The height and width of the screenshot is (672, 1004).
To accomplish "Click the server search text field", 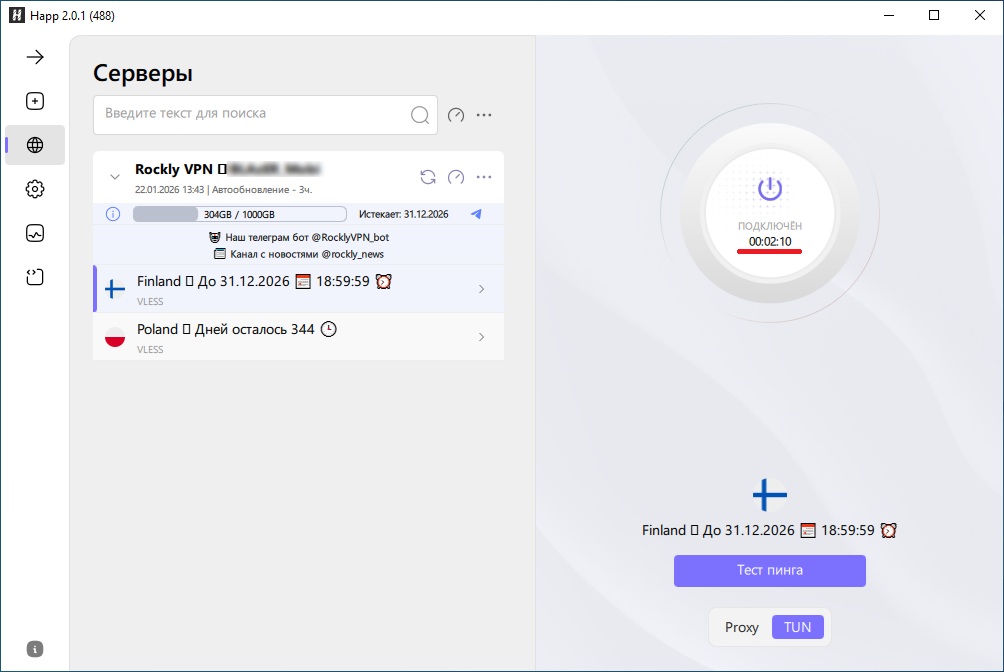I will tap(250, 114).
